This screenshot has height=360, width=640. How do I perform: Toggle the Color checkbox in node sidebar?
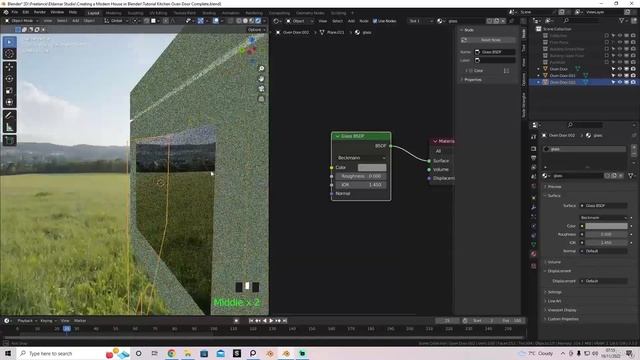click(471, 71)
